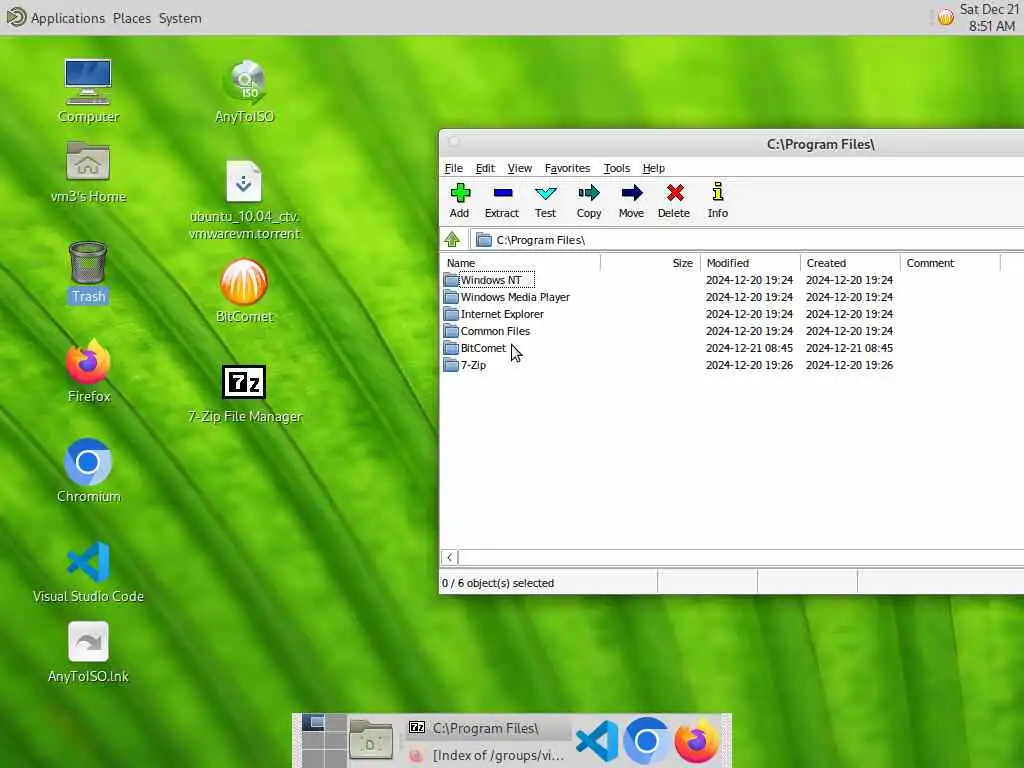Open the Favorites menu

coord(568,168)
